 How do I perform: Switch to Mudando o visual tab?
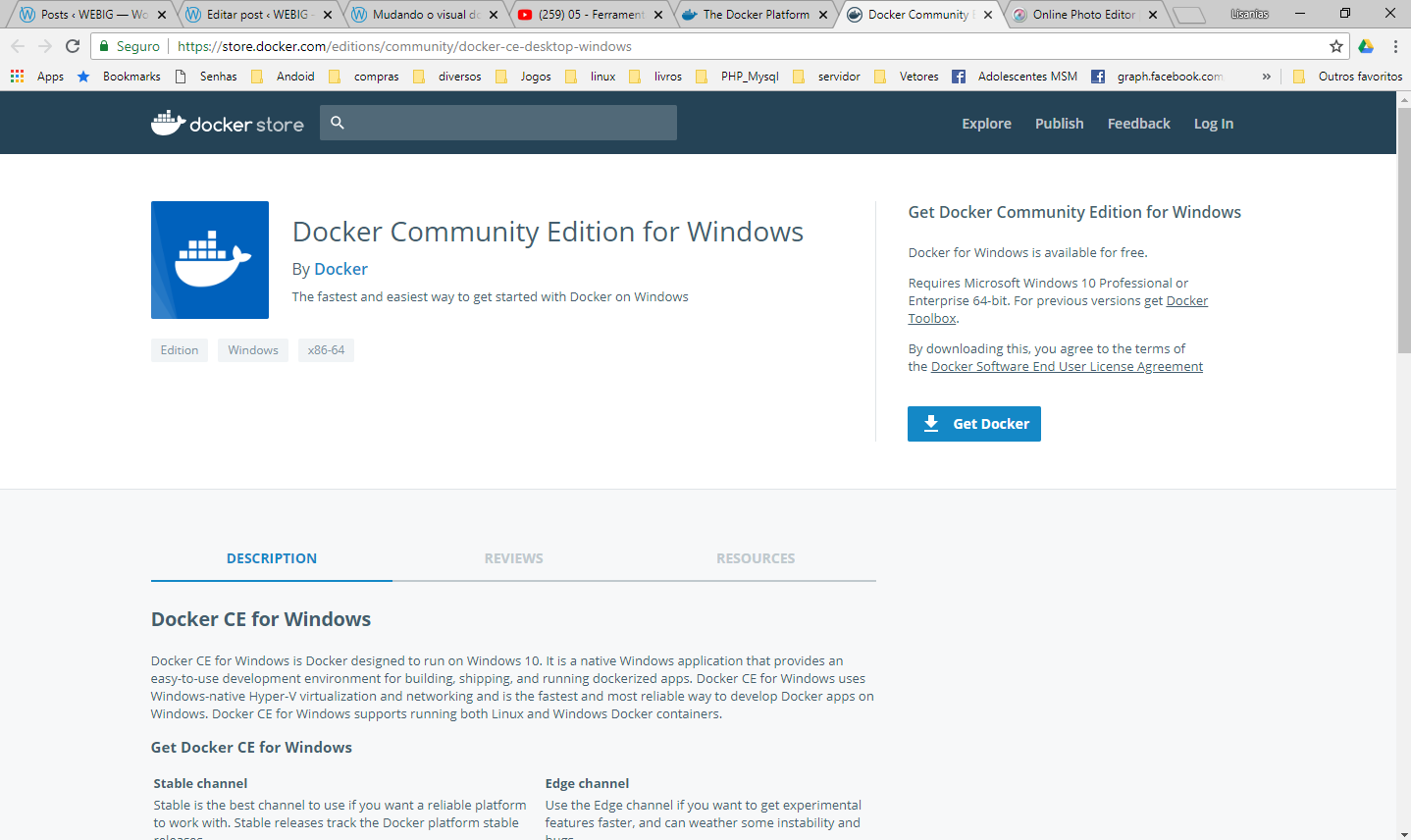[423, 14]
